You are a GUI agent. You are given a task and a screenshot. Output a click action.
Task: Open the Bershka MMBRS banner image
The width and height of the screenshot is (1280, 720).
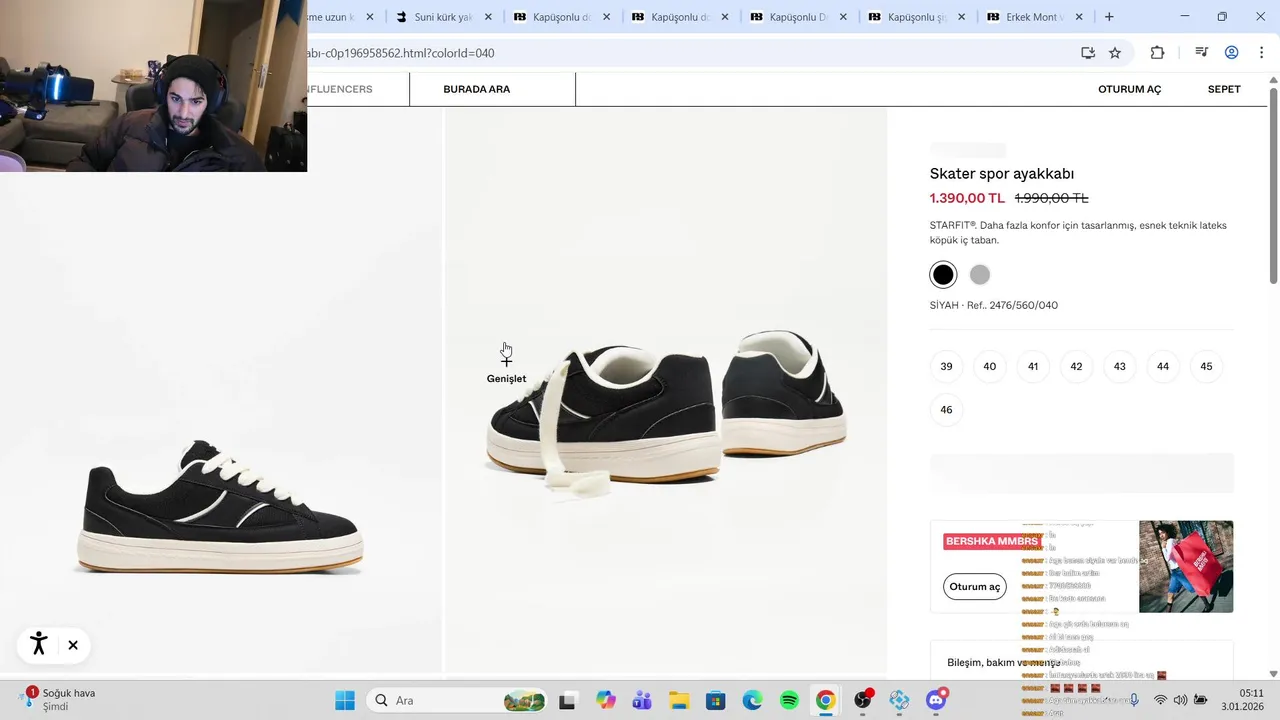click(x=1186, y=566)
